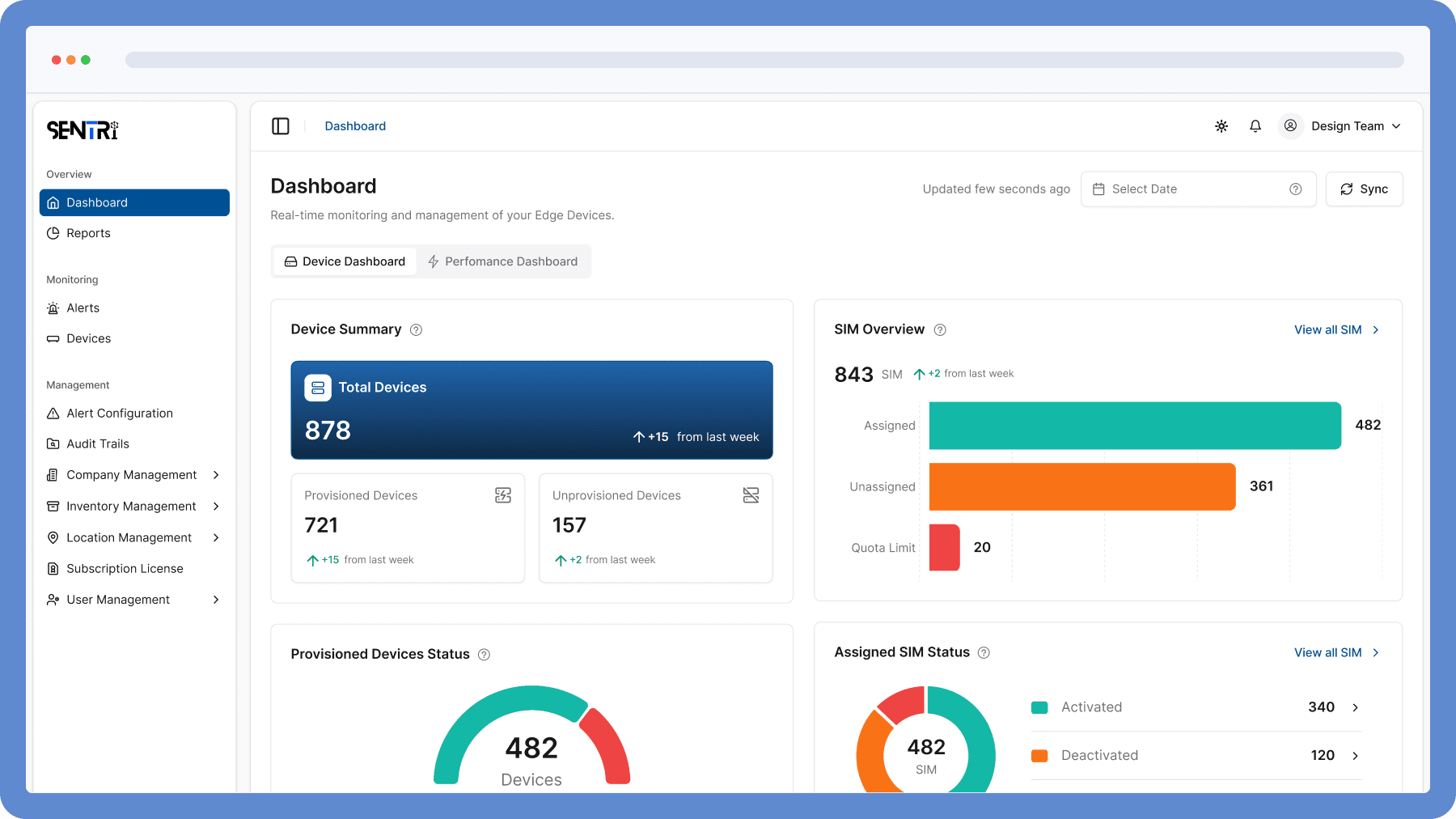Open the Design Team dropdown
Screen dimensions: 1456x819
pos(1356,126)
